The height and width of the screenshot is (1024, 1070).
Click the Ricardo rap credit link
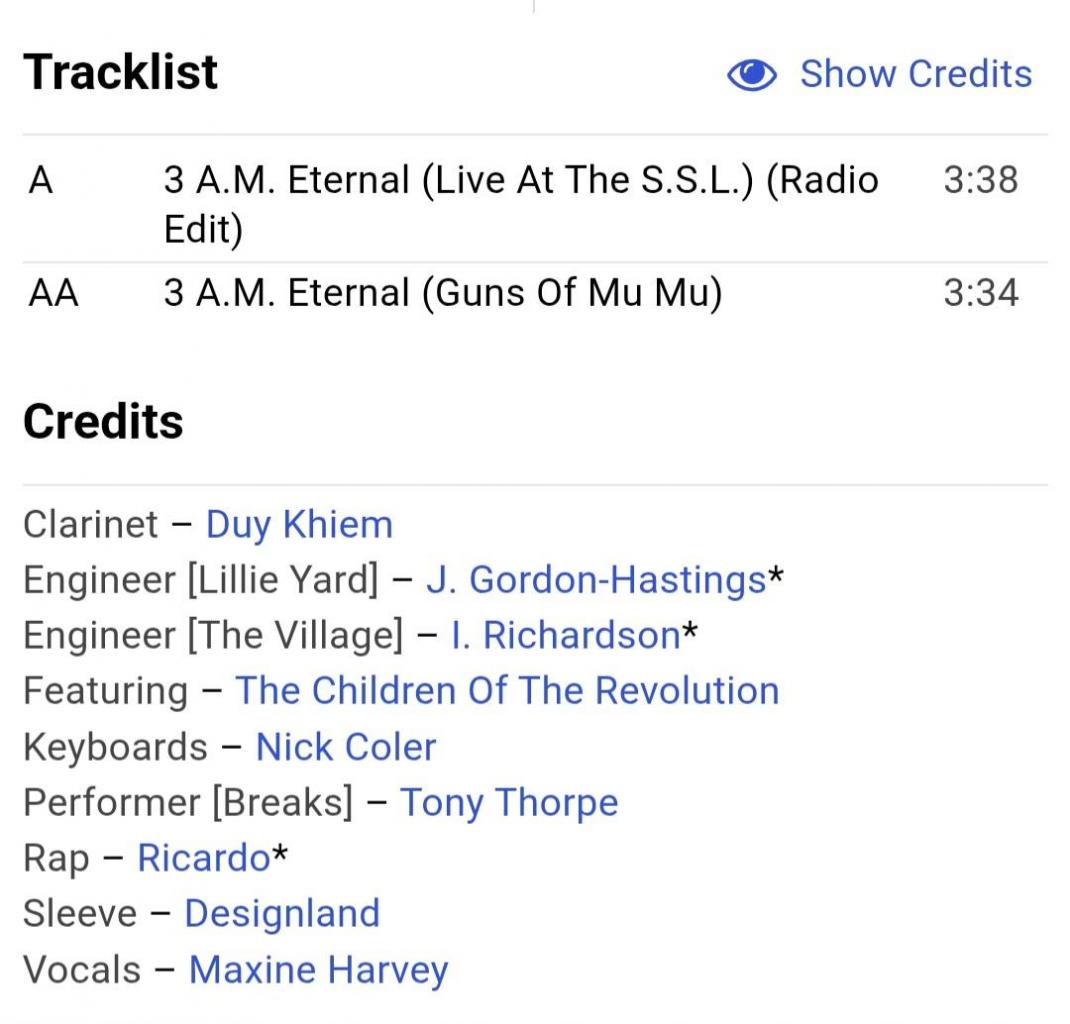(204, 858)
